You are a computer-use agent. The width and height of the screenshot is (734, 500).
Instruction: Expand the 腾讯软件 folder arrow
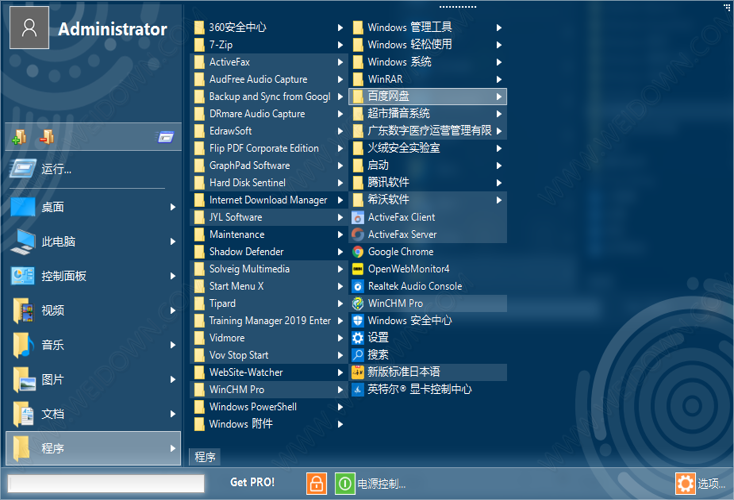click(499, 183)
